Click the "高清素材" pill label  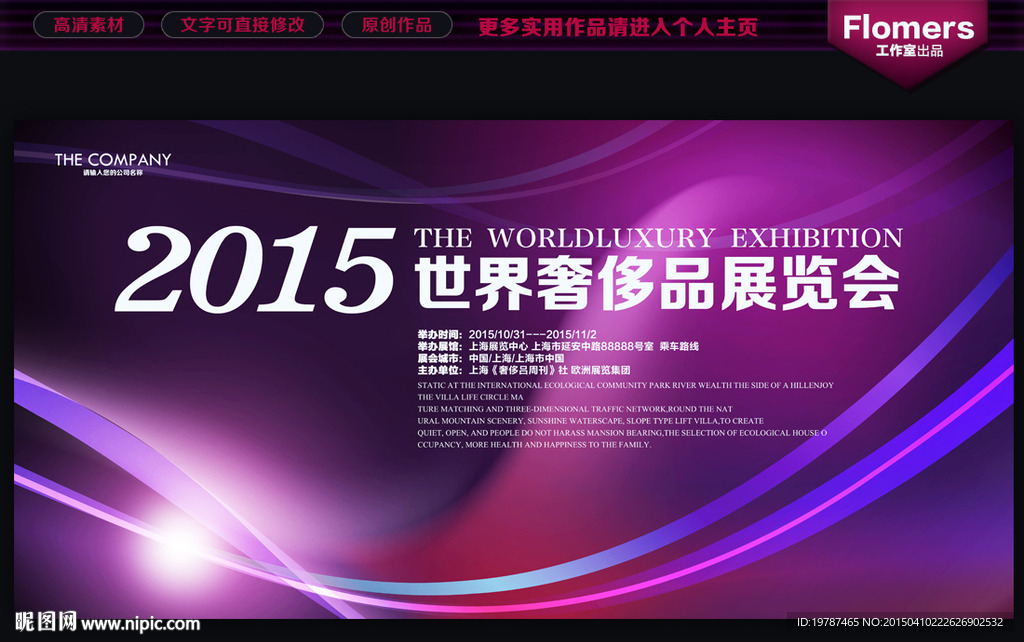pyautogui.click(x=89, y=25)
